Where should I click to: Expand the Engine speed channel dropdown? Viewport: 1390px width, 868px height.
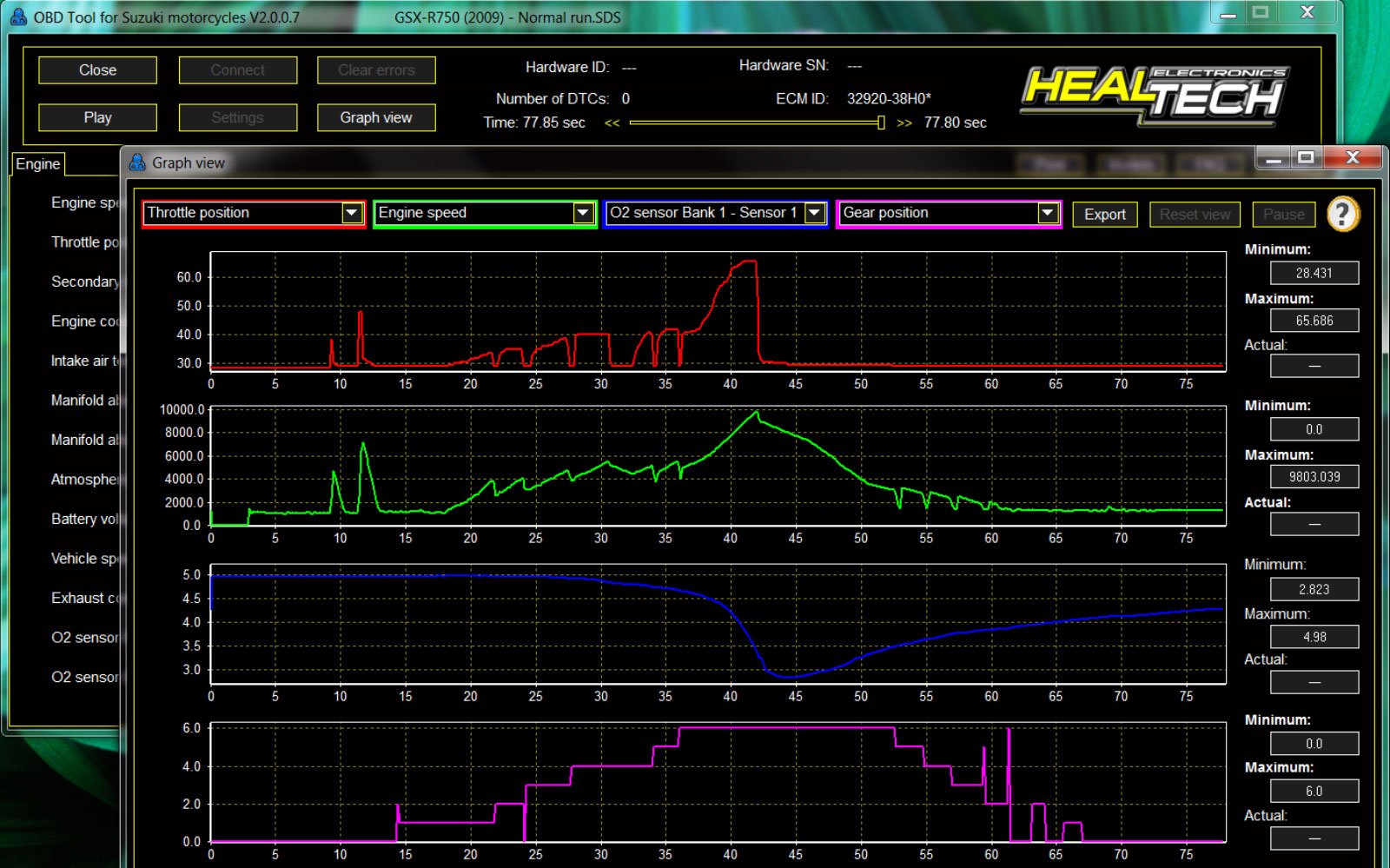point(583,213)
